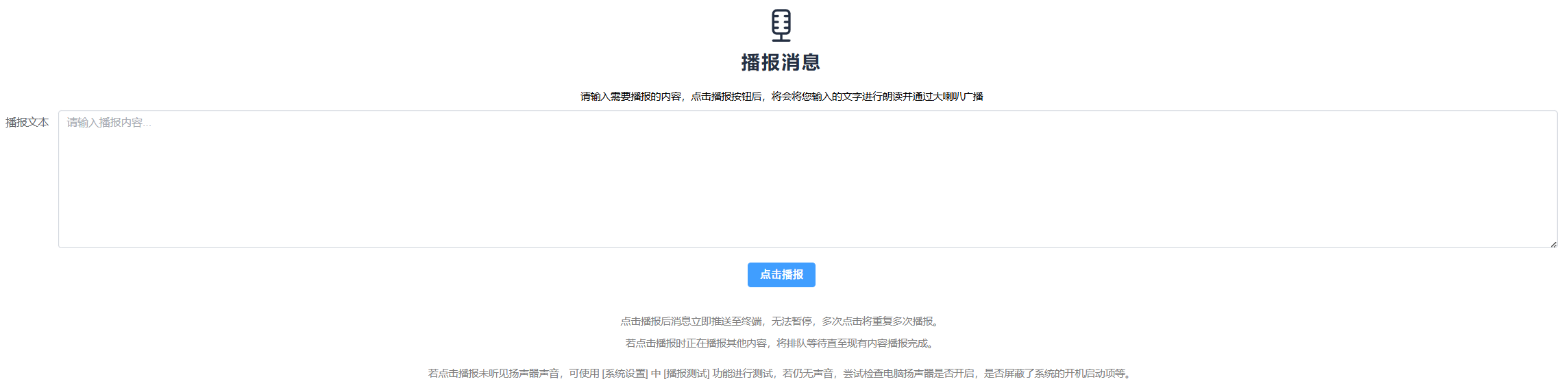Viewport: 1568px width, 388px height.
Task: Click the 点击播报后消息立即推送至终端 hint
Action: pyautogui.click(x=691, y=322)
